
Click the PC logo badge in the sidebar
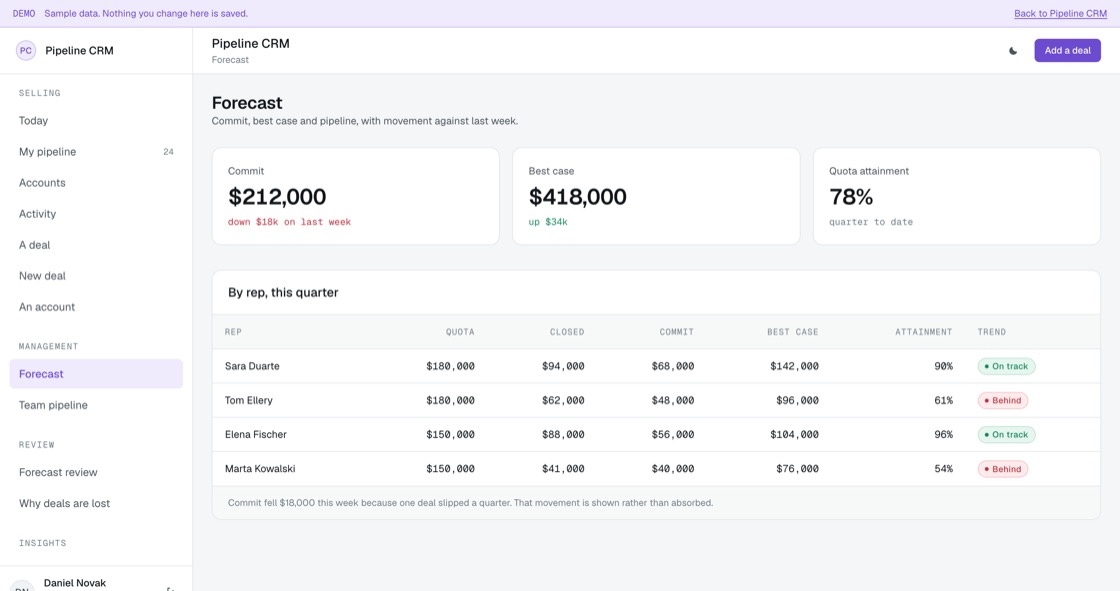tap(26, 51)
